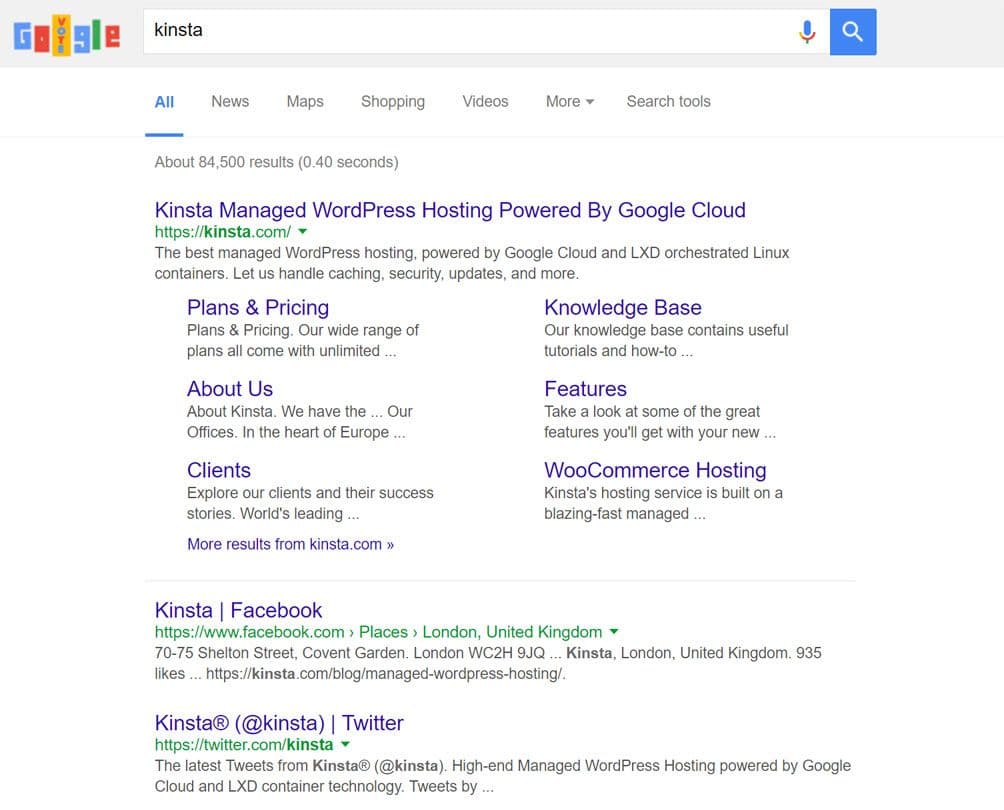This screenshot has height=810, width=1004.
Task: Open Search tools options
Action: click(668, 101)
